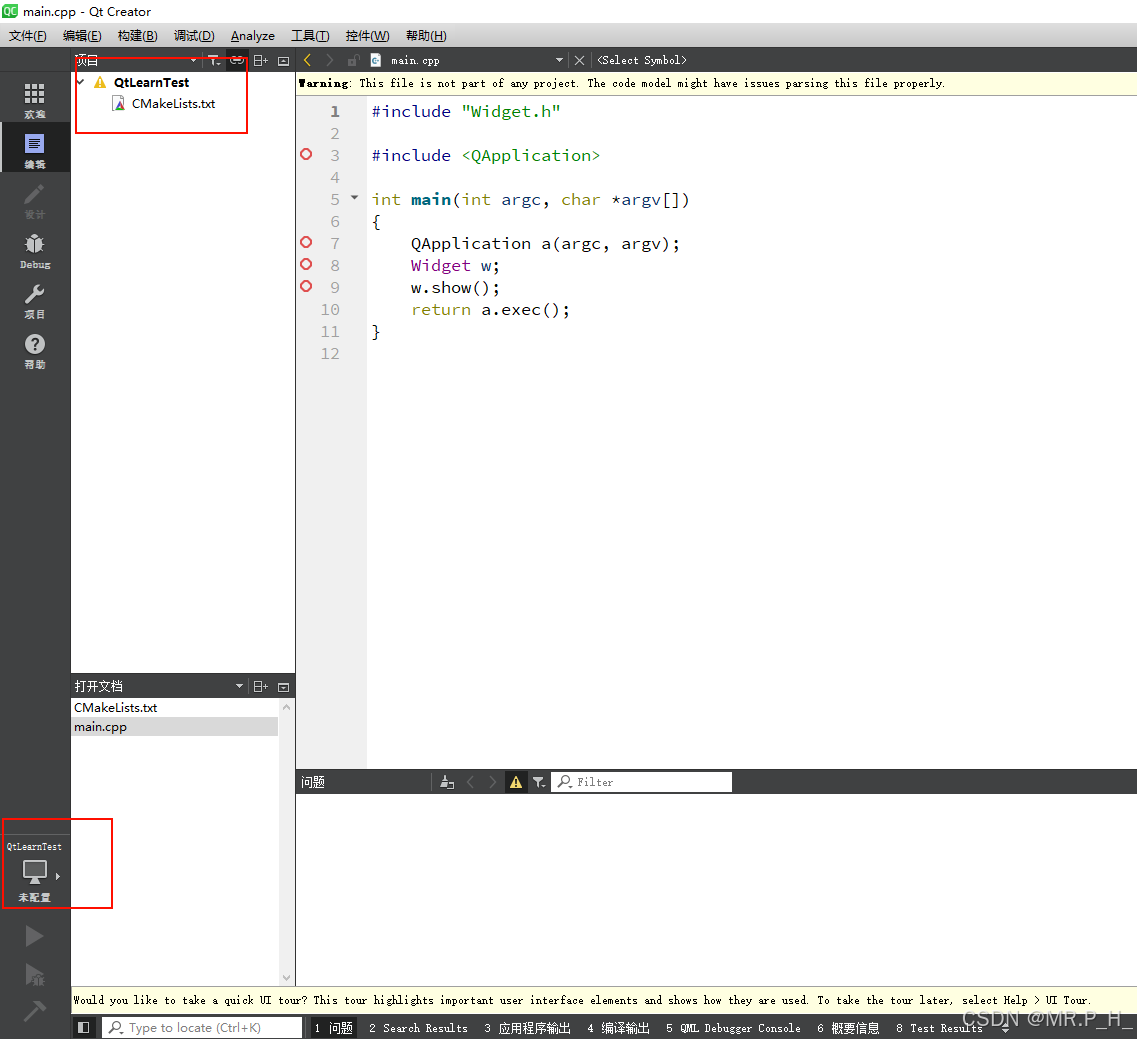1137x1039 pixels.
Task: Toggle breakpoint on line 9
Action: [306, 286]
